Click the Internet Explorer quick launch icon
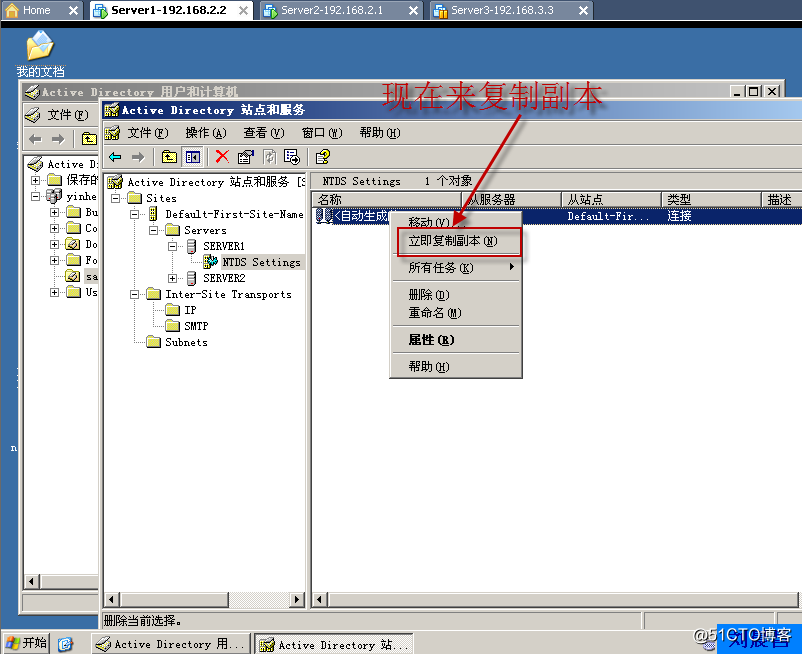 [65, 644]
